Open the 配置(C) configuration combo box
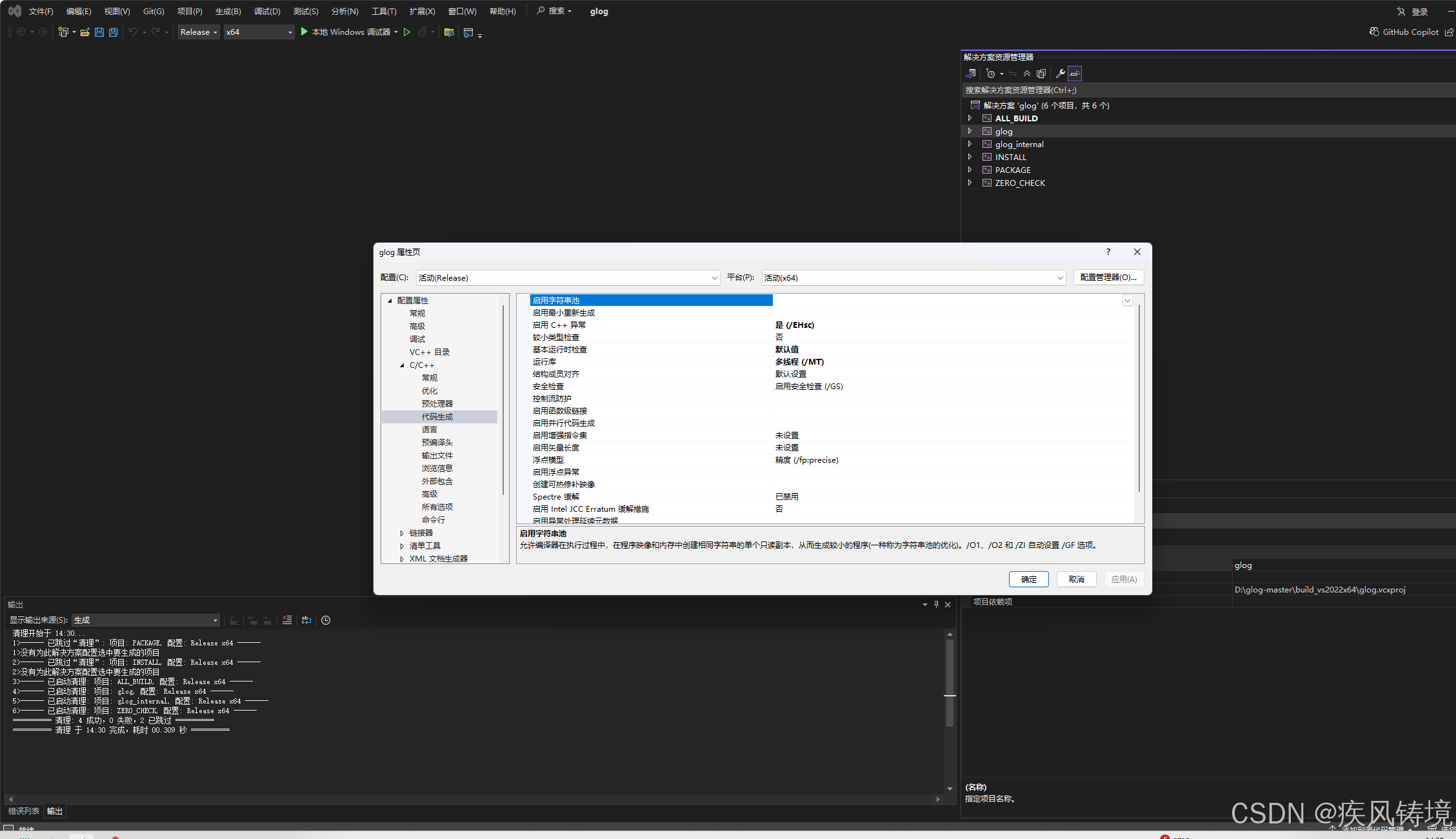The image size is (1456, 839). click(x=567, y=278)
